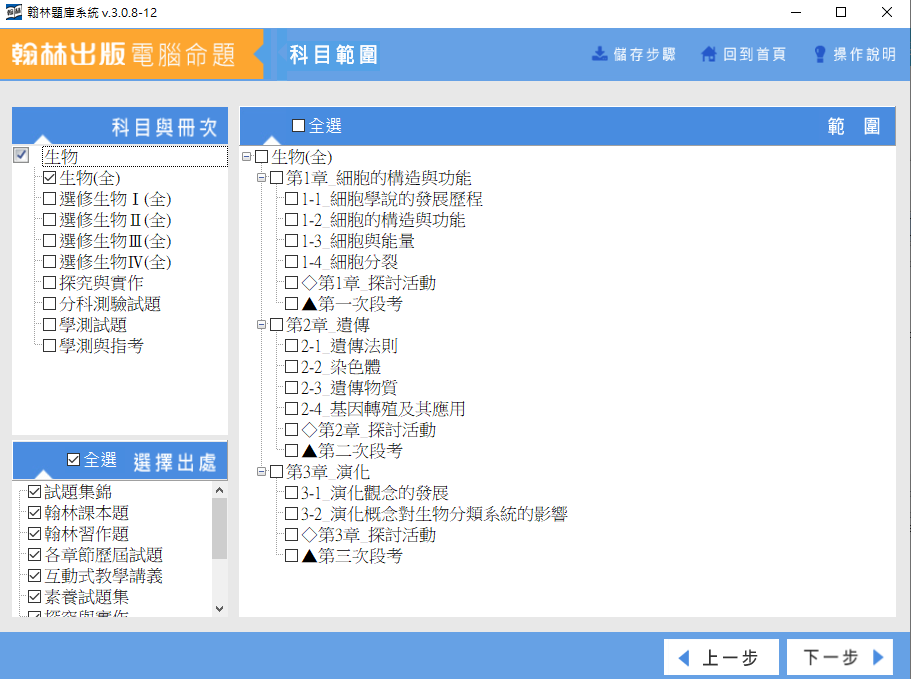
Task: Click the right arrow icon beside 下一步
Action: (x=878, y=658)
